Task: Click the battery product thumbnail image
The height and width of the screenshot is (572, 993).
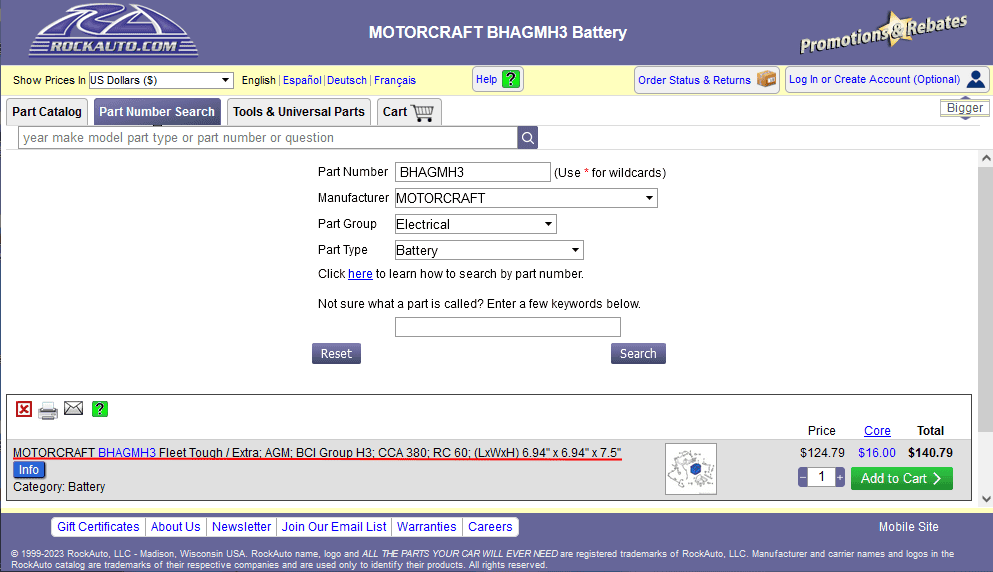Action: [691, 469]
